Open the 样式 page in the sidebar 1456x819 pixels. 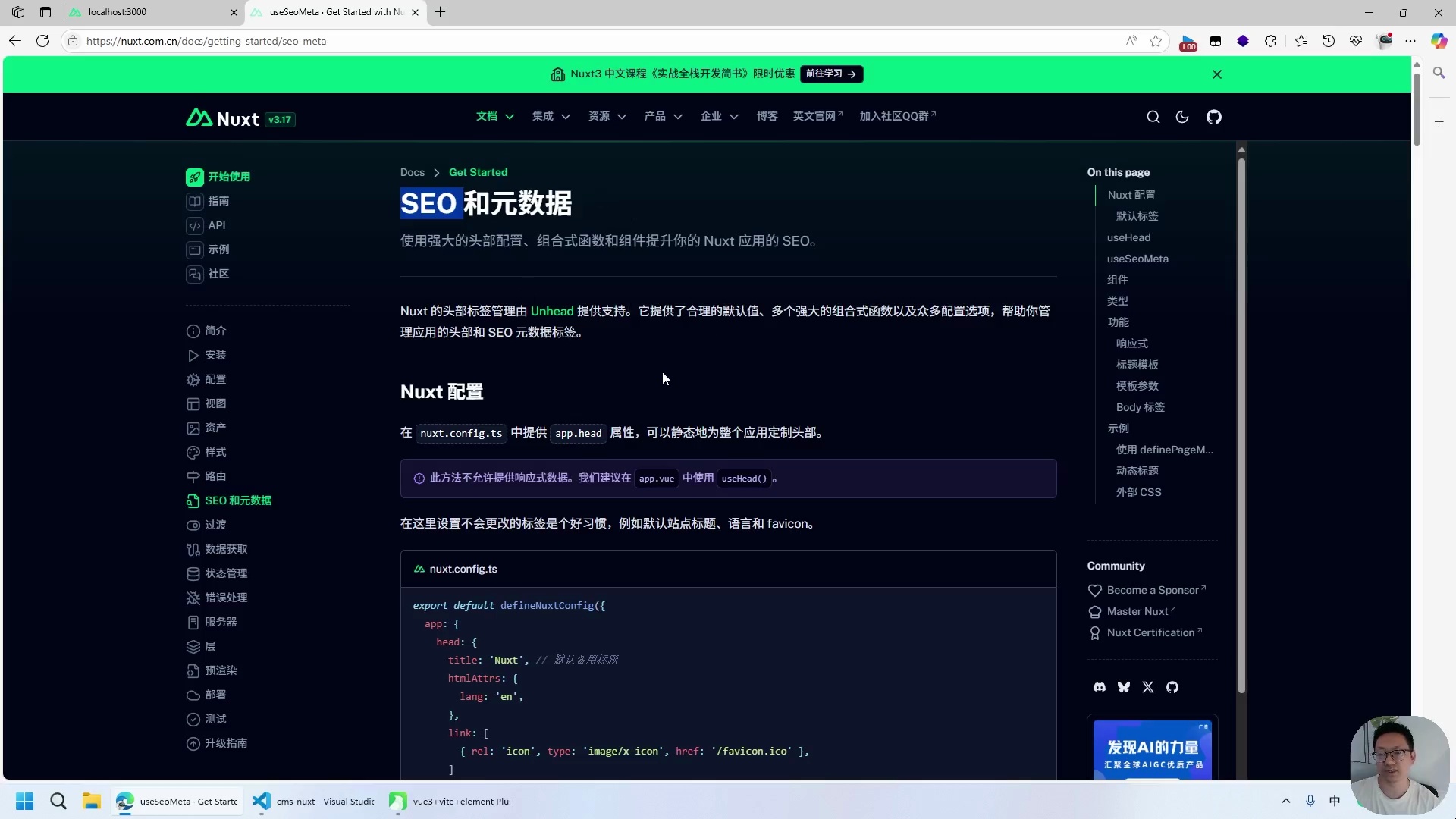206,452
